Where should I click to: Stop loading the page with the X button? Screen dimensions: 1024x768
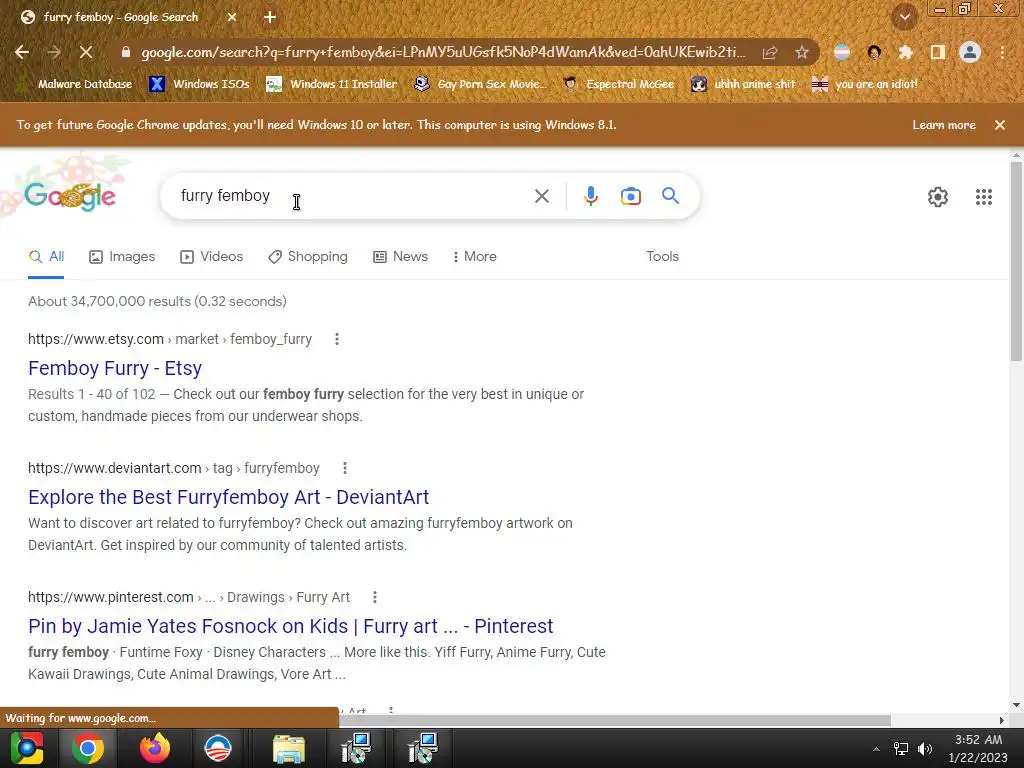(86, 52)
